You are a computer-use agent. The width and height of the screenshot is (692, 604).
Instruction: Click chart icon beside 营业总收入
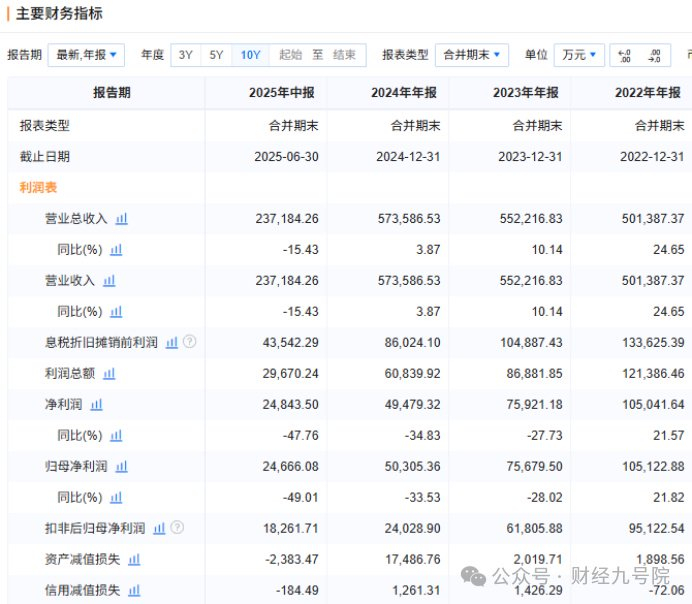(x=122, y=218)
